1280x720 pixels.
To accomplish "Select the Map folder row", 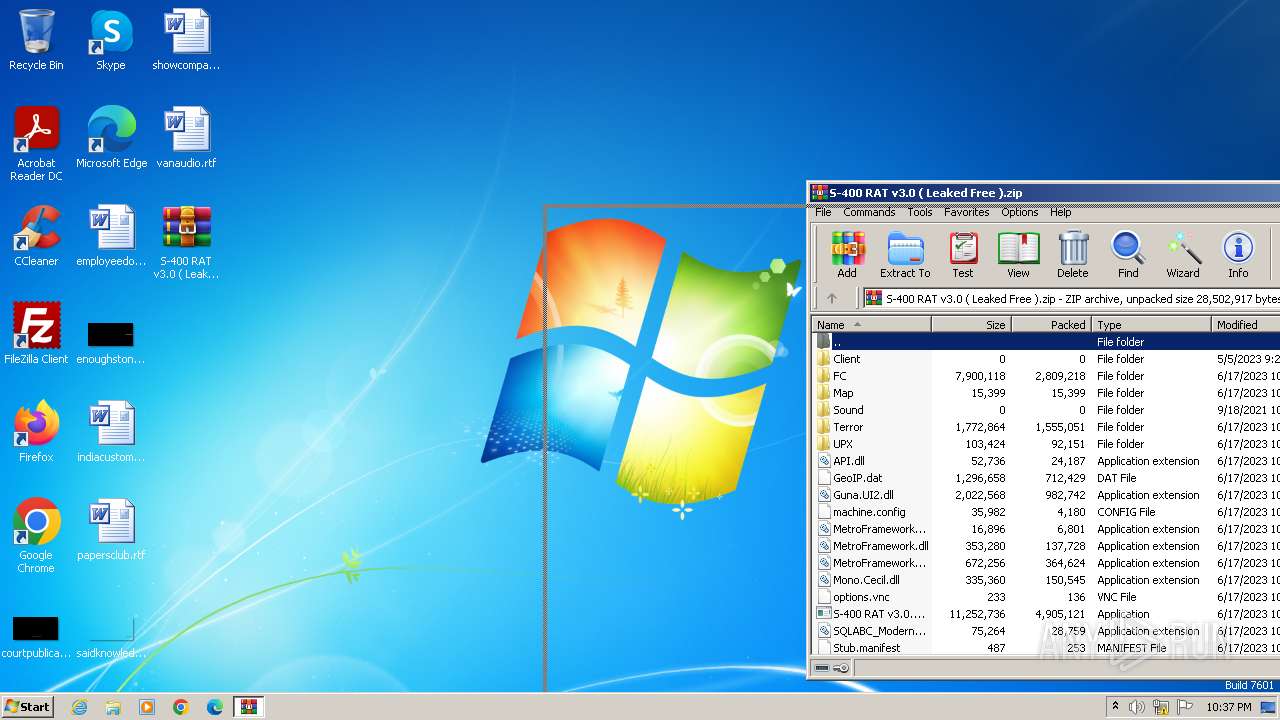I will (x=1046, y=393).
